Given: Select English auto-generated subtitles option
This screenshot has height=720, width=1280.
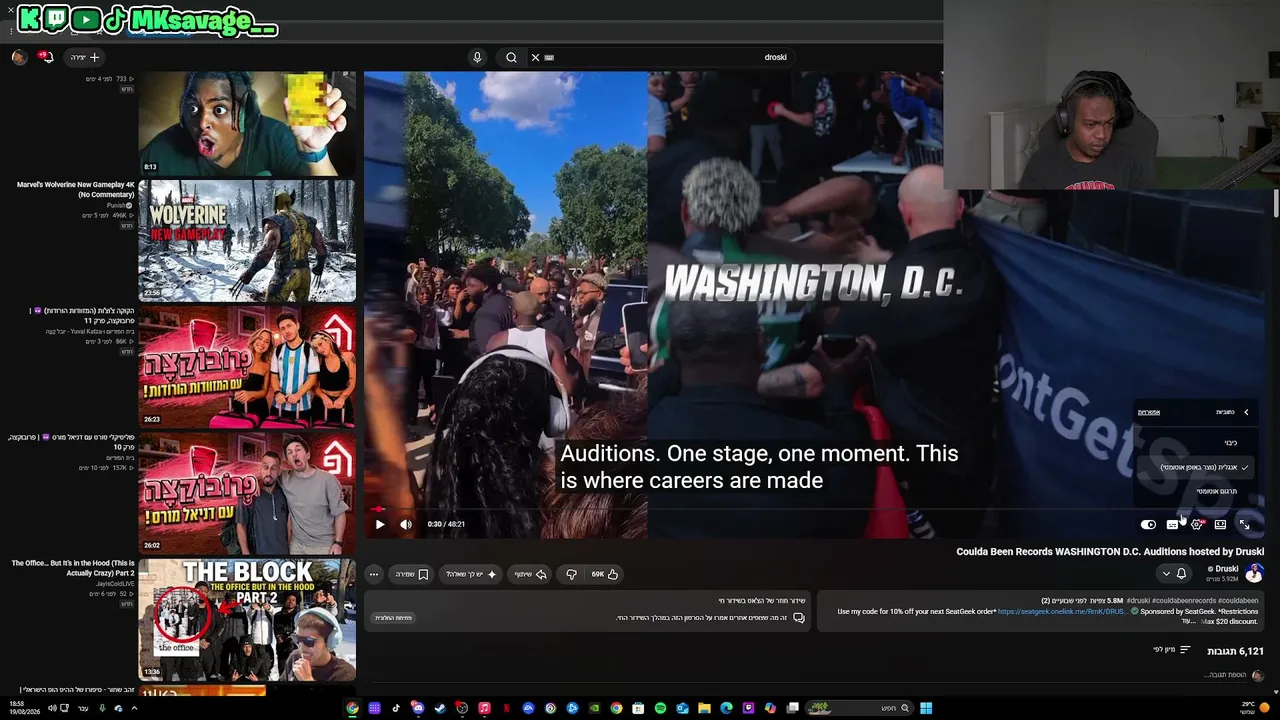Looking at the screenshot, I should pyautogui.click(x=1194, y=467).
